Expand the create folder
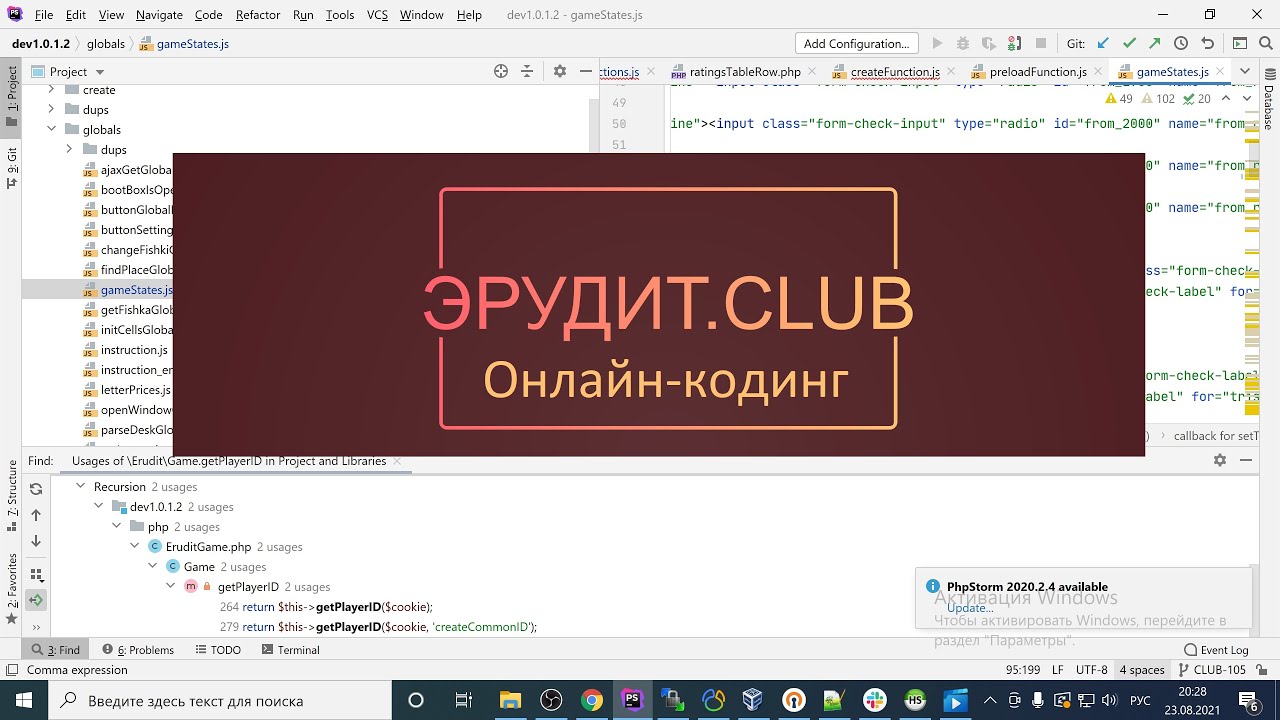Screen dimensions: 1280x720 [x=51, y=90]
